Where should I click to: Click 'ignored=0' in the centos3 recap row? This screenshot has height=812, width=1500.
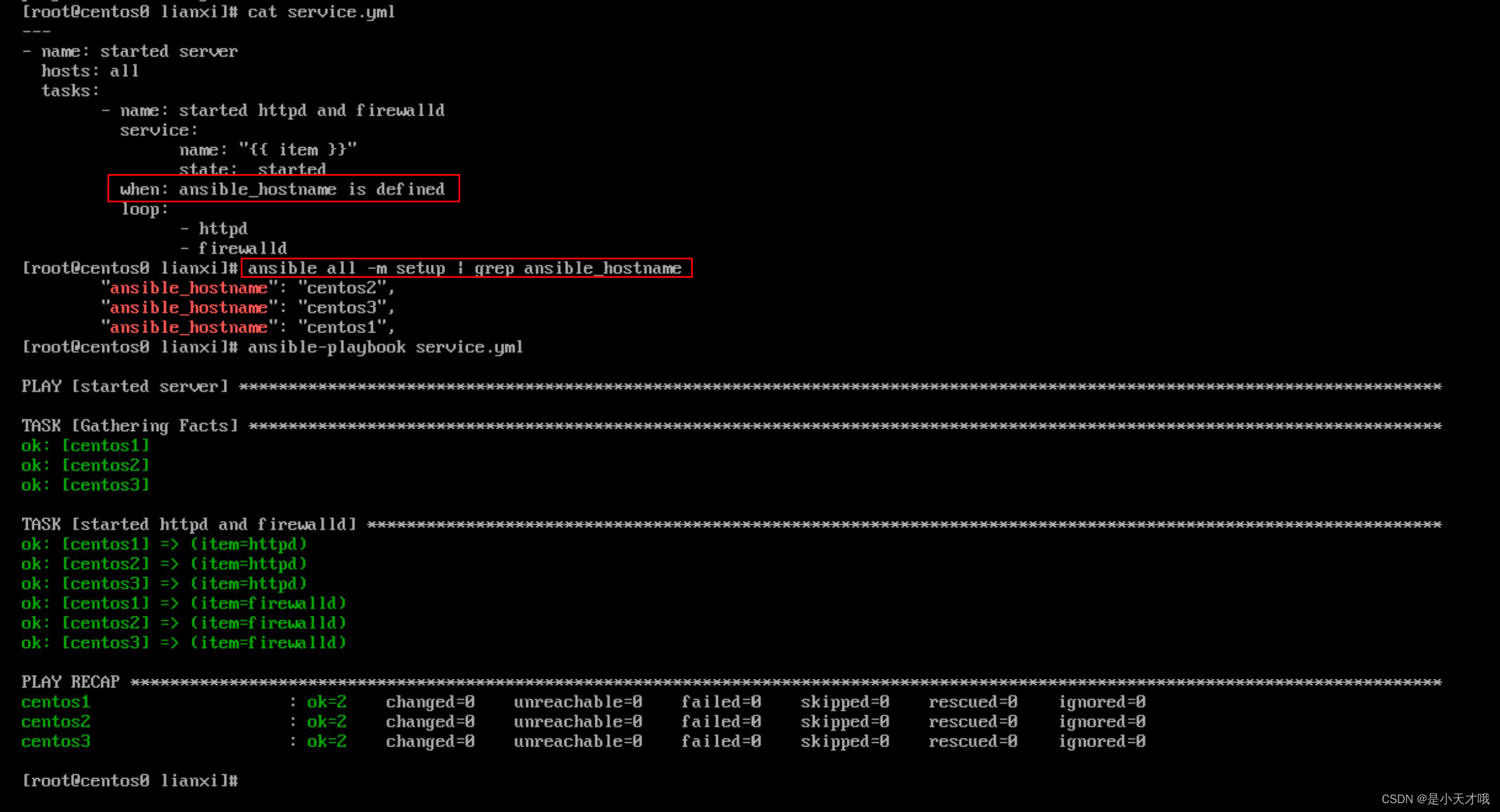coord(1101,742)
